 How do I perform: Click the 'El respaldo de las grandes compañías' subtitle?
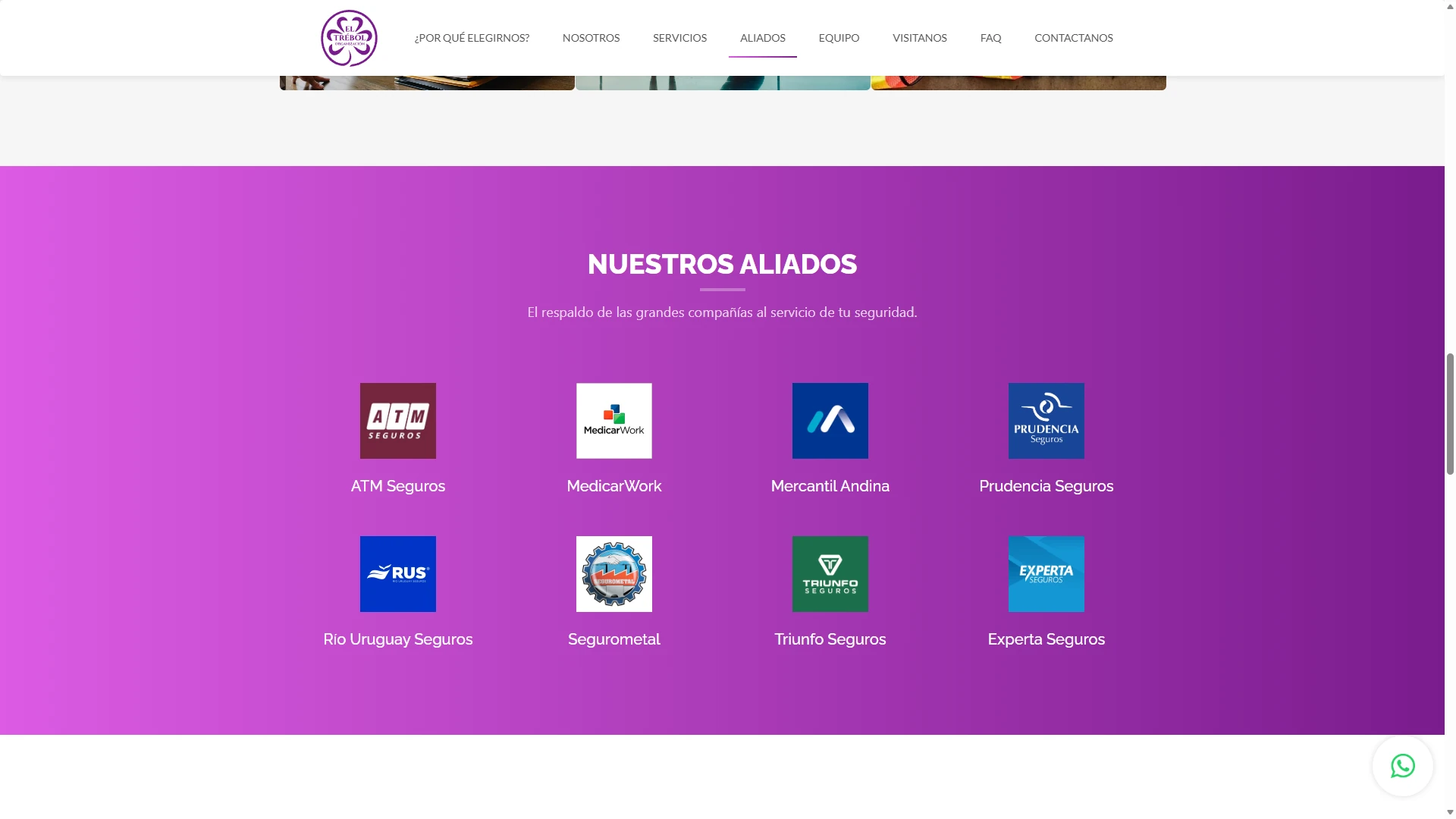tap(722, 312)
